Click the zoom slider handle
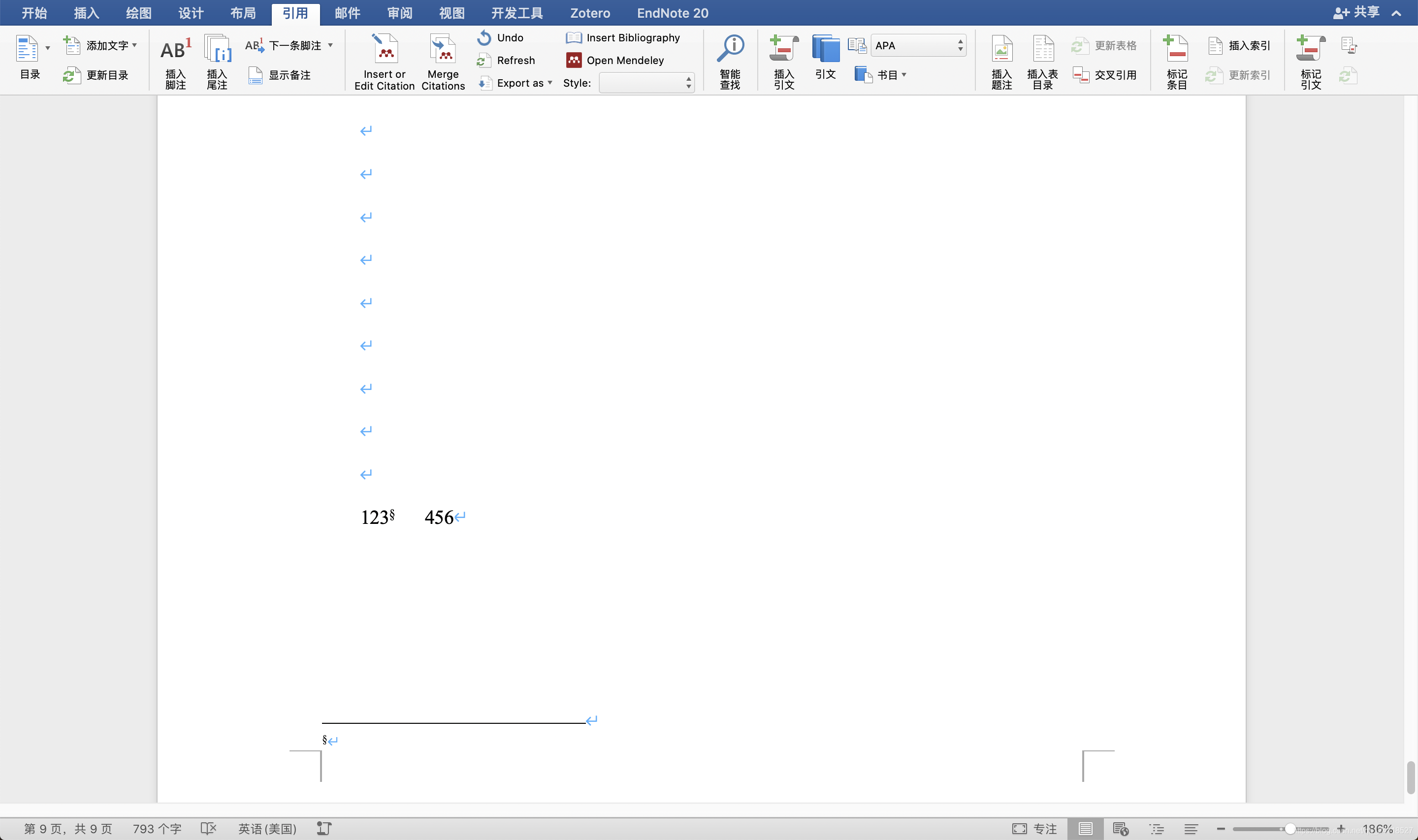1418x840 pixels. pyautogui.click(x=1289, y=829)
